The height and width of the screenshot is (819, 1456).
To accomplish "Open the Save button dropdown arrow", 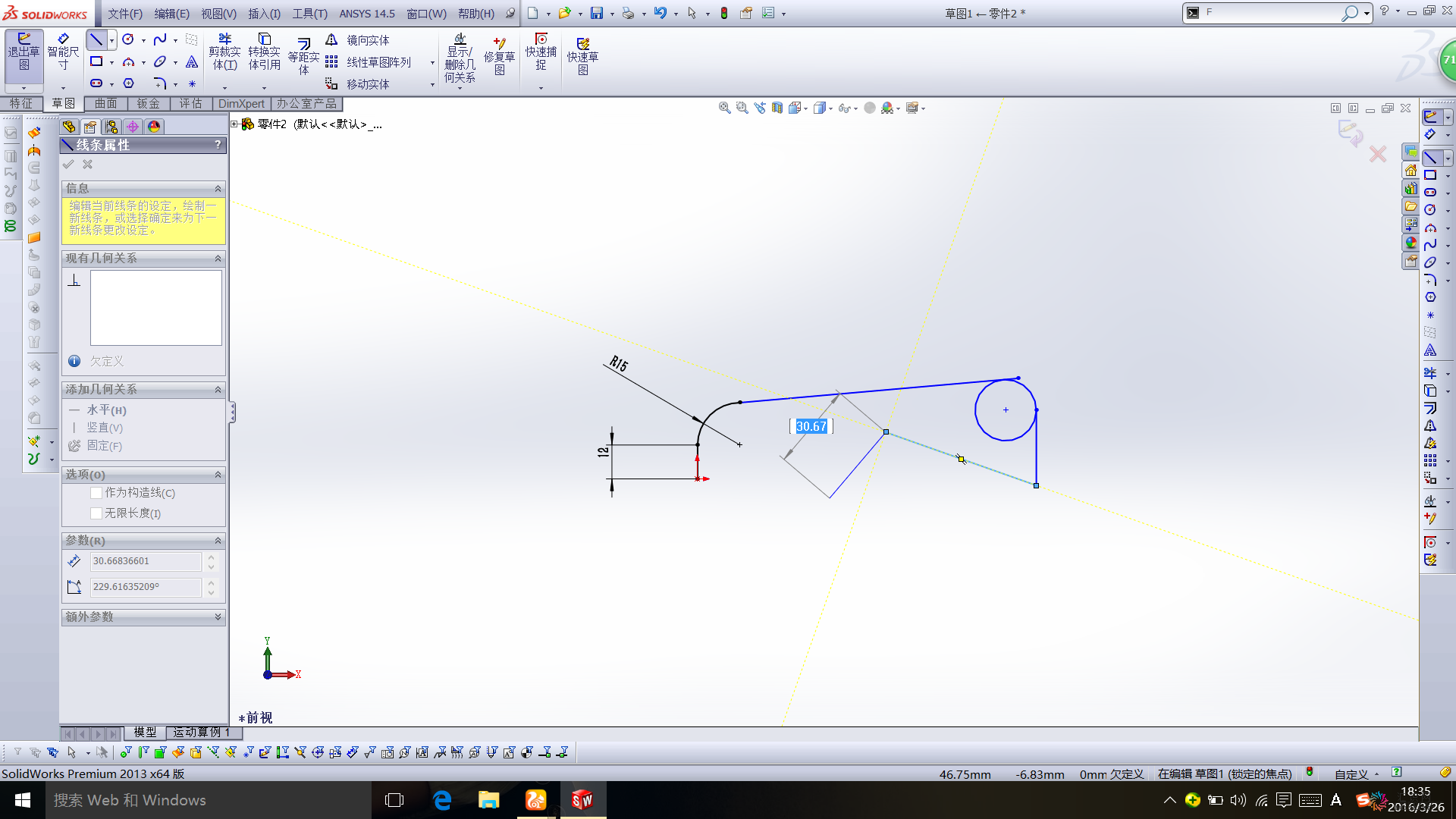I will [x=611, y=14].
